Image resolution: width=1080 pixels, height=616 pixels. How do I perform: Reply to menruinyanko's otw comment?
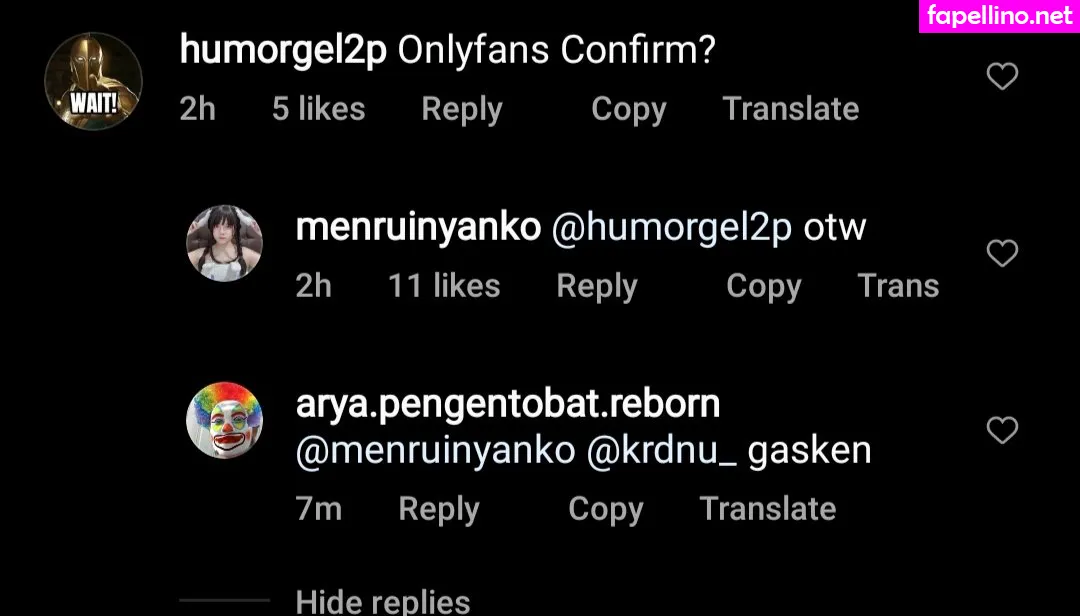click(596, 286)
